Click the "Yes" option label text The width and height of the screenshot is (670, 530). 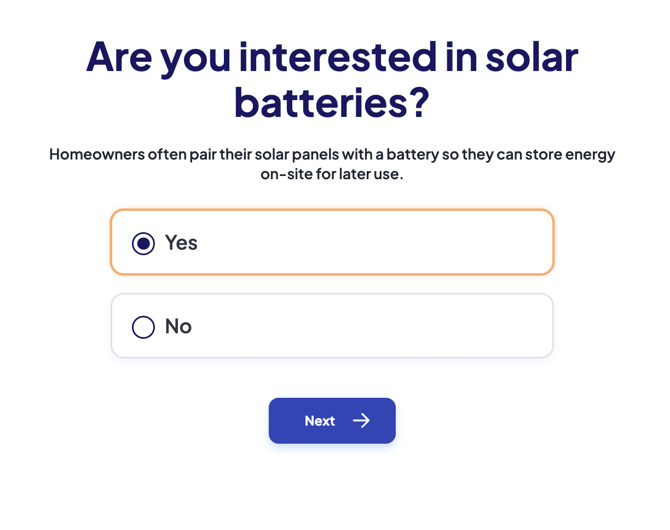coord(181,243)
